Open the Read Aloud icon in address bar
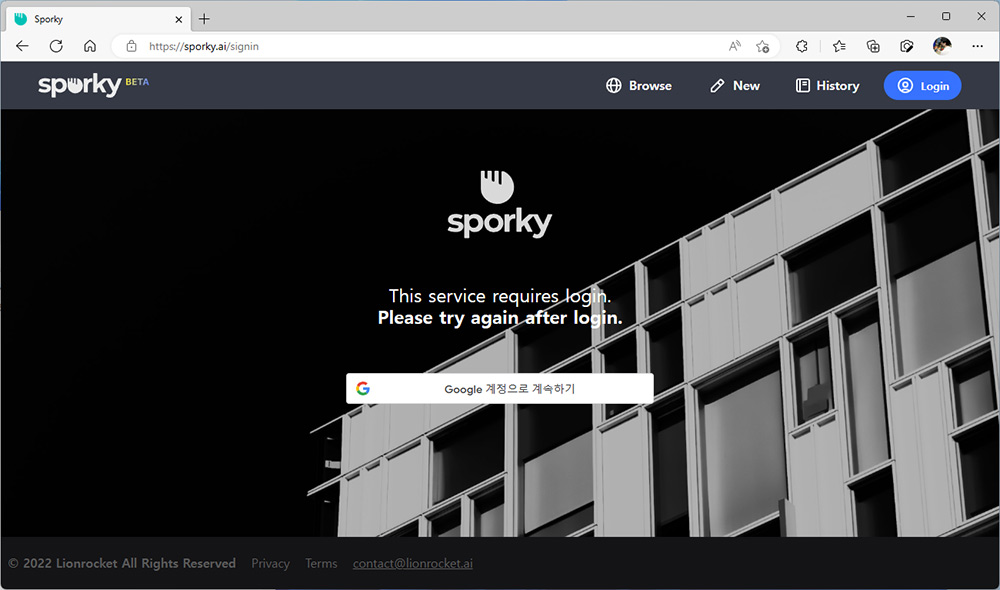 click(x=735, y=46)
